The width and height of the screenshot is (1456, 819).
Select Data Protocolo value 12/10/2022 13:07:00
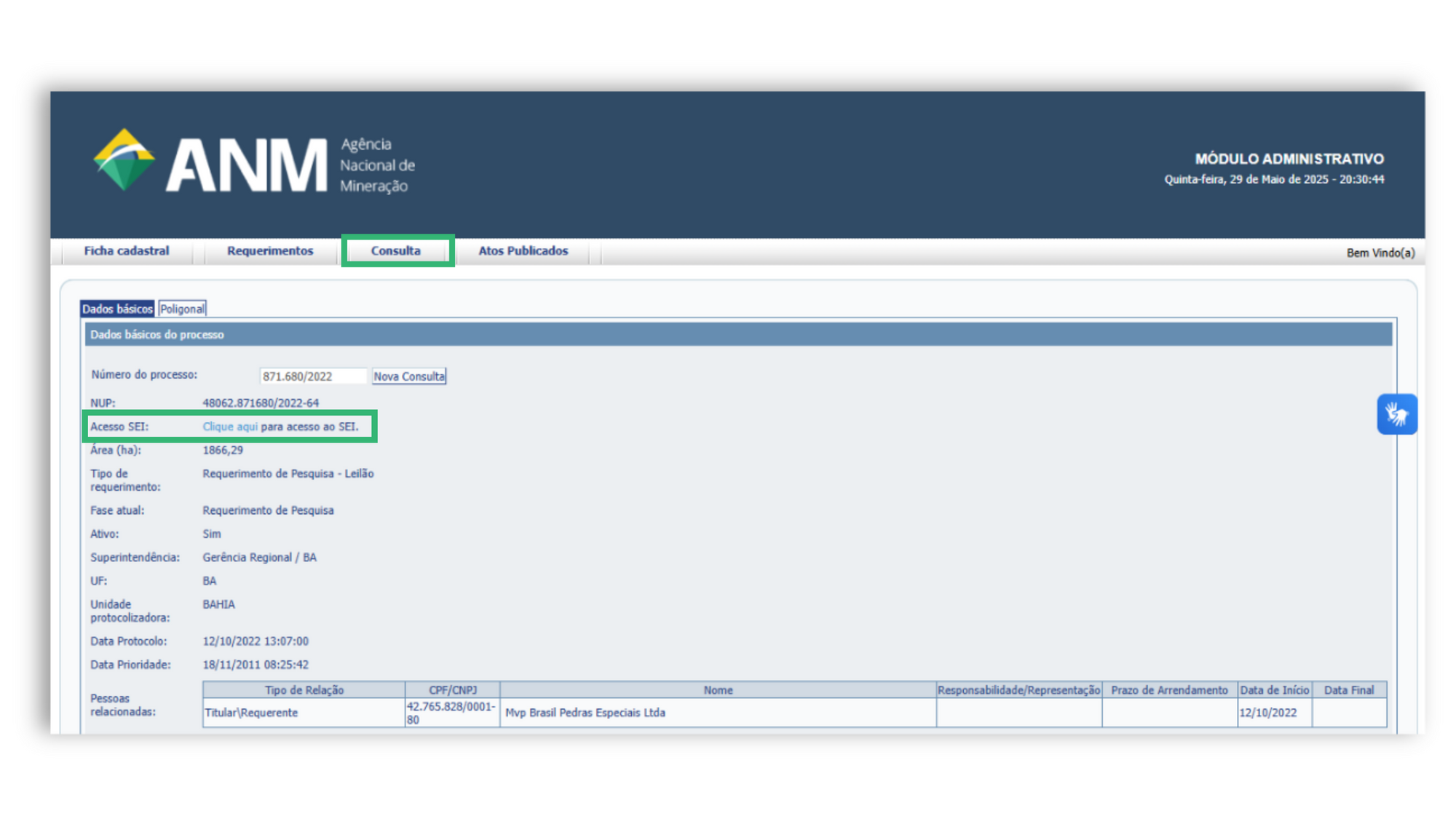[x=256, y=641]
